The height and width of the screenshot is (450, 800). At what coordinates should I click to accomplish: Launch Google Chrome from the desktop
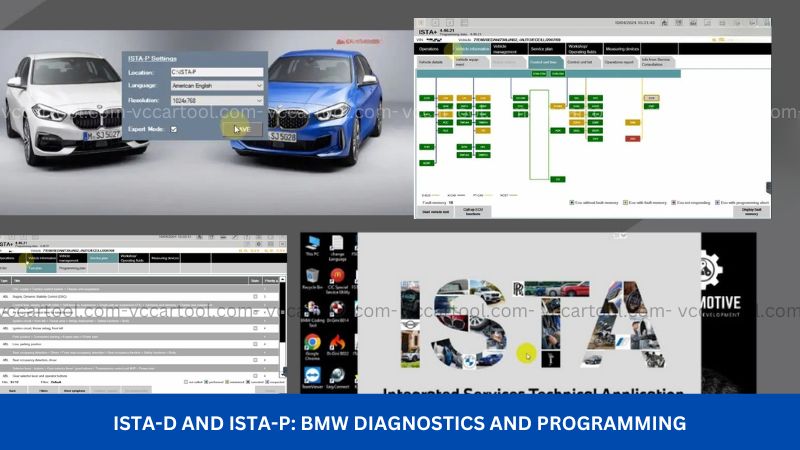point(312,347)
